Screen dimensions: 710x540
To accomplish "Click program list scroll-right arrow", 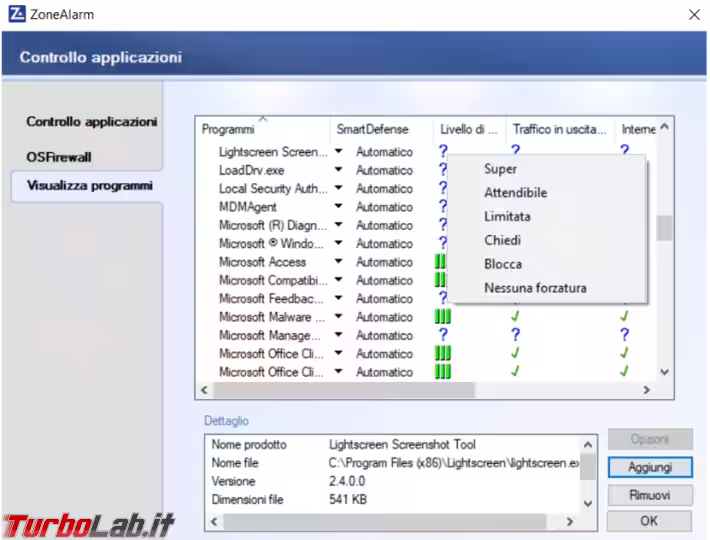I will 647,390.
